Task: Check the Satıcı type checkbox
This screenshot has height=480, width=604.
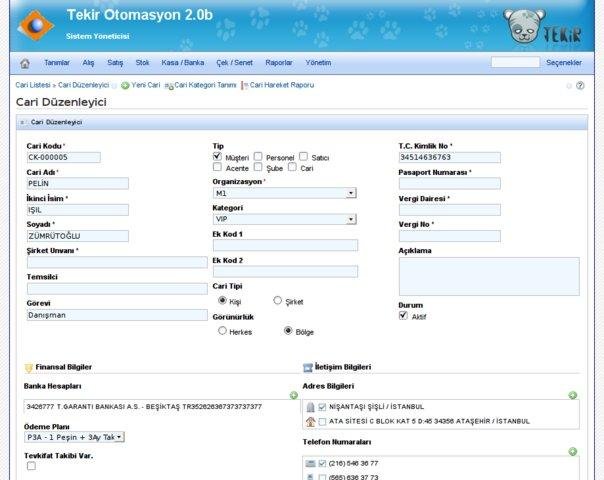Action: pos(304,156)
